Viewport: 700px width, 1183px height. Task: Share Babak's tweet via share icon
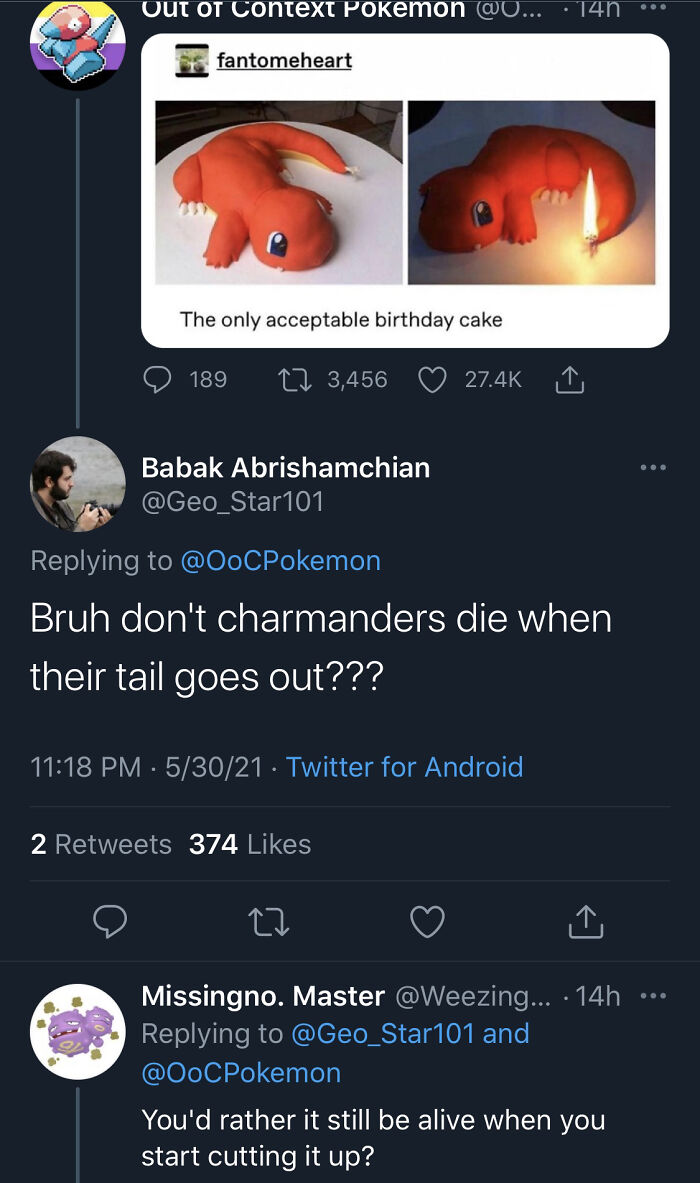tap(586, 922)
